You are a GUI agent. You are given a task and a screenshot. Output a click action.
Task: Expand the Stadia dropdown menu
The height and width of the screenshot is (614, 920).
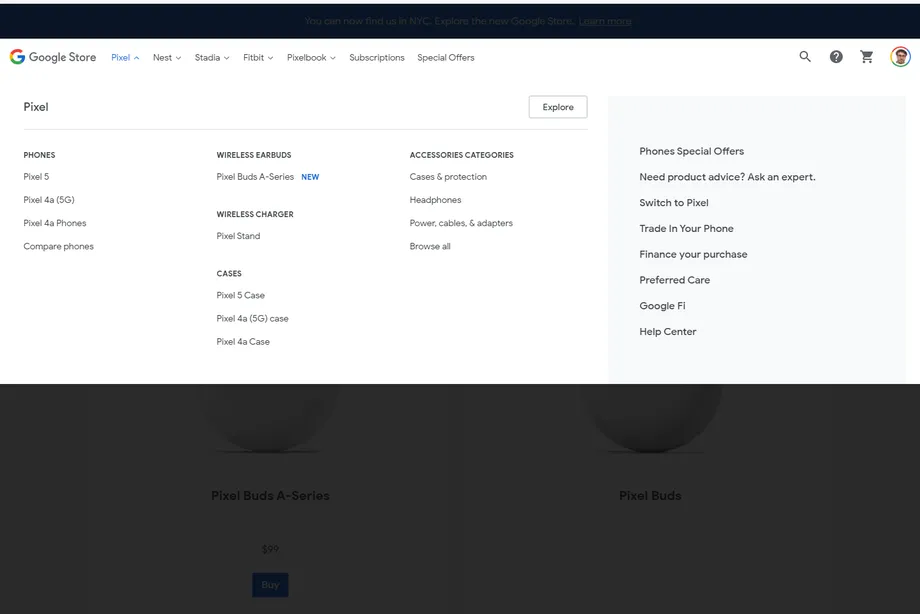pyautogui.click(x=212, y=58)
